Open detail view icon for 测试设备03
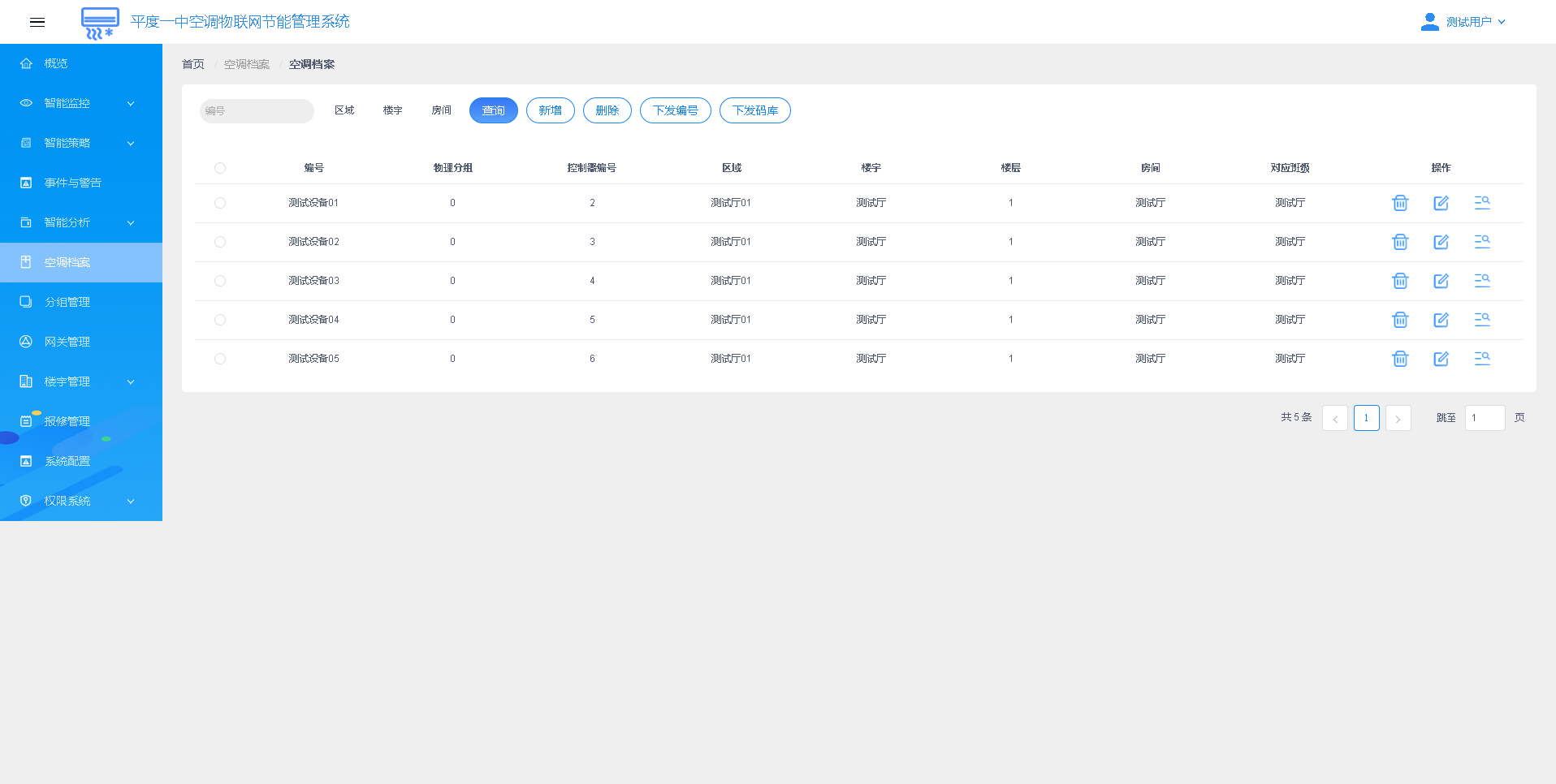The height and width of the screenshot is (784, 1556). pyautogui.click(x=1482, y=281)
